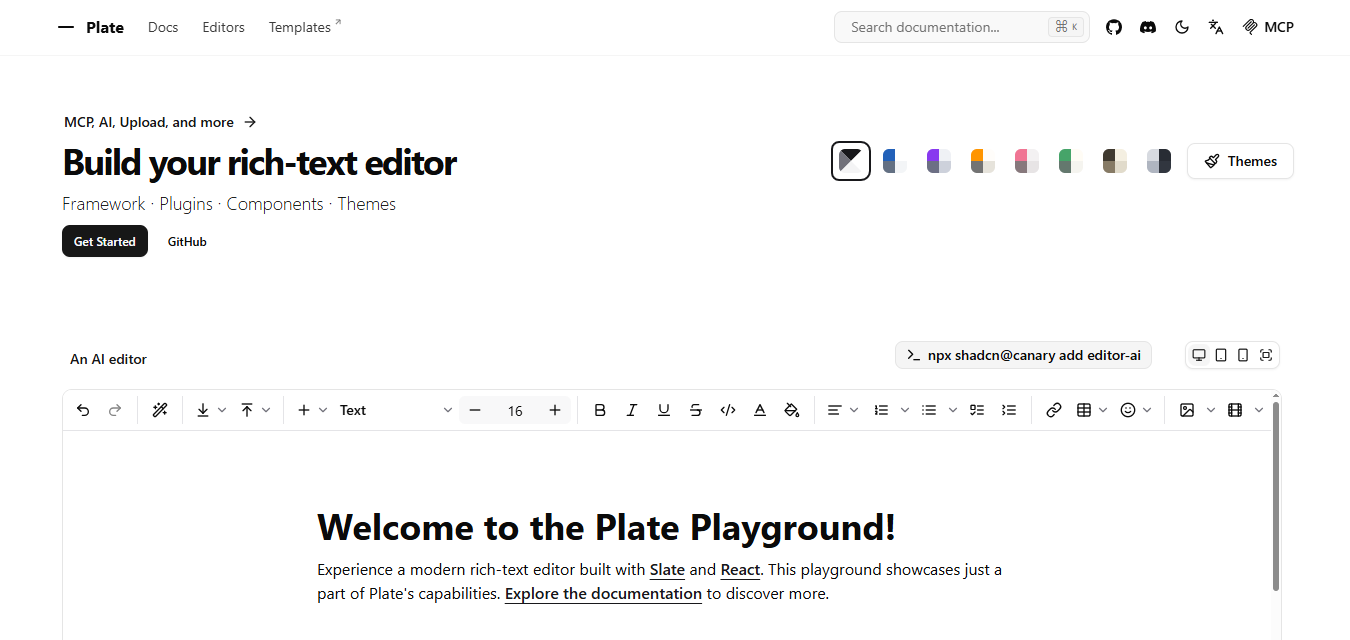Screen dimensions: 1350x640
Task: Select the default black theme swatch
Action: pyautogui.click(x=851, y=161)
